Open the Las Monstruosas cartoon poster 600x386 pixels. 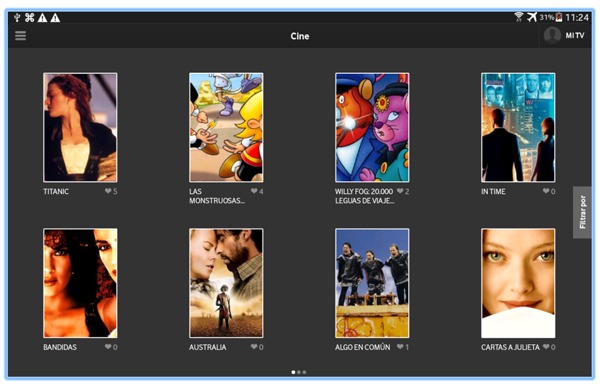(x=226, y=127)
